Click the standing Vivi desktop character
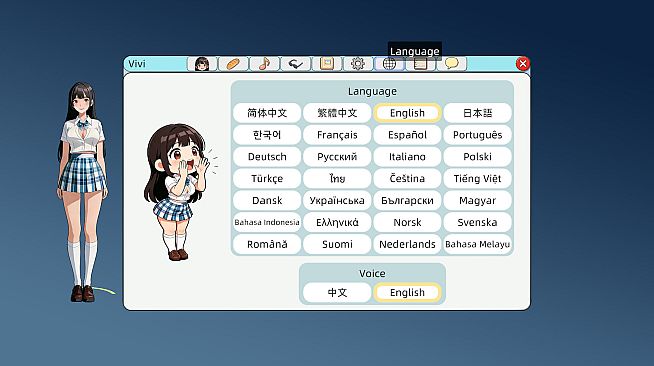This screenshot has height=366, width=654. [83, 192]
